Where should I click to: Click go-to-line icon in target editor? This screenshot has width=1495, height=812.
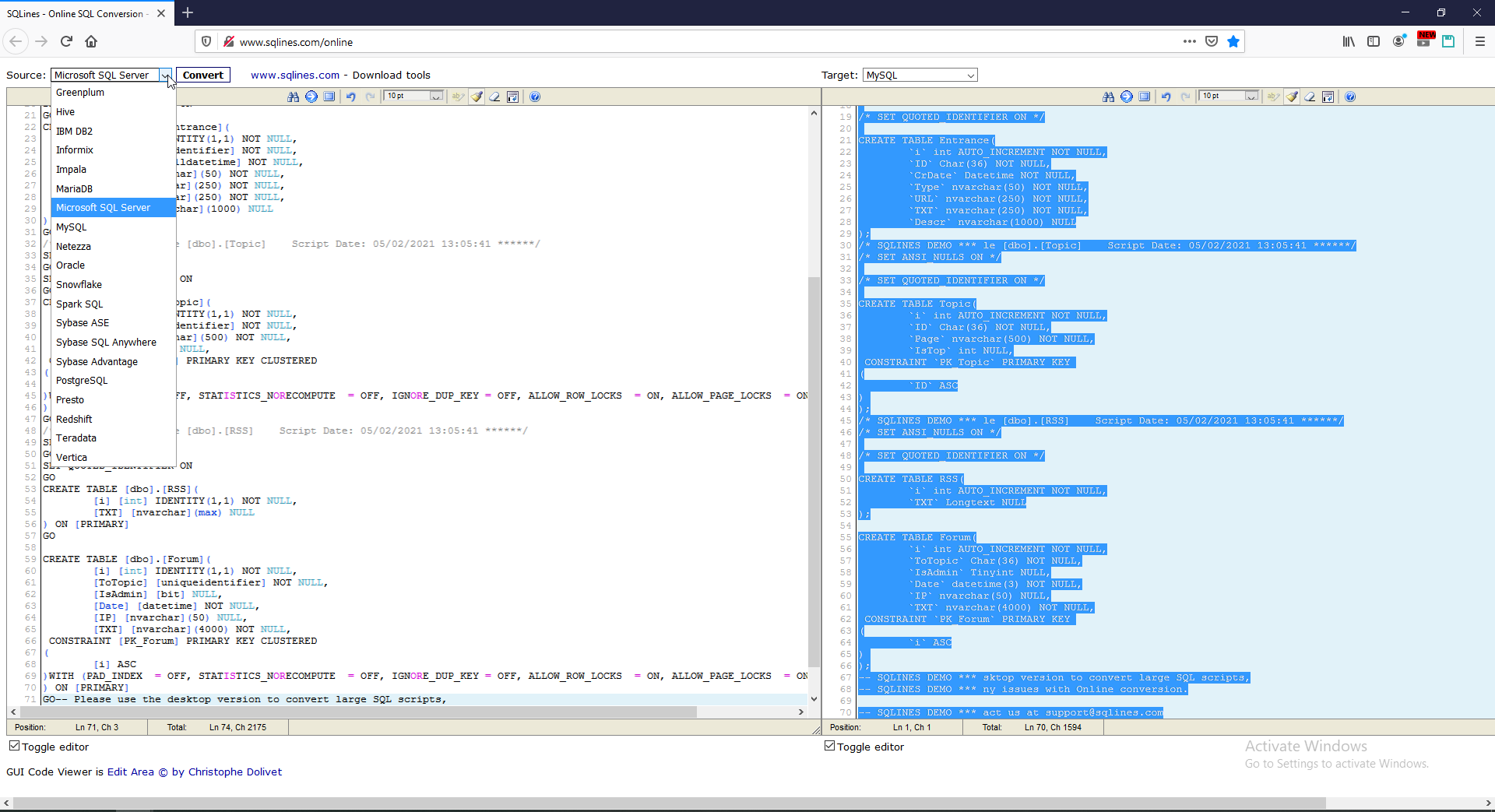pos(1127,97)
